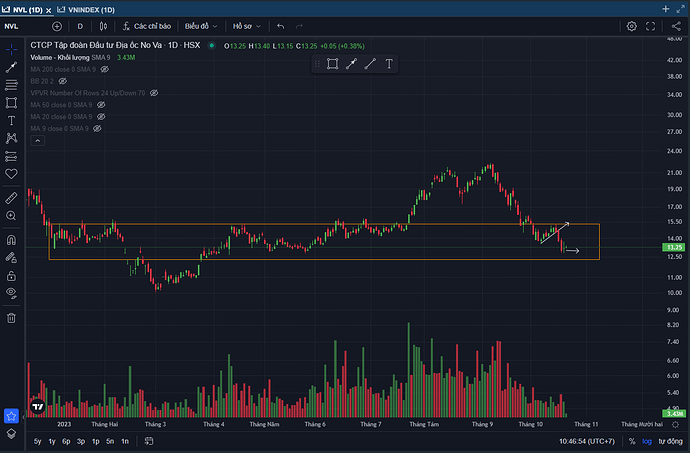Click the compare symbol plus icon
This screenshot has height=453, width=690.
click(56, 26)
